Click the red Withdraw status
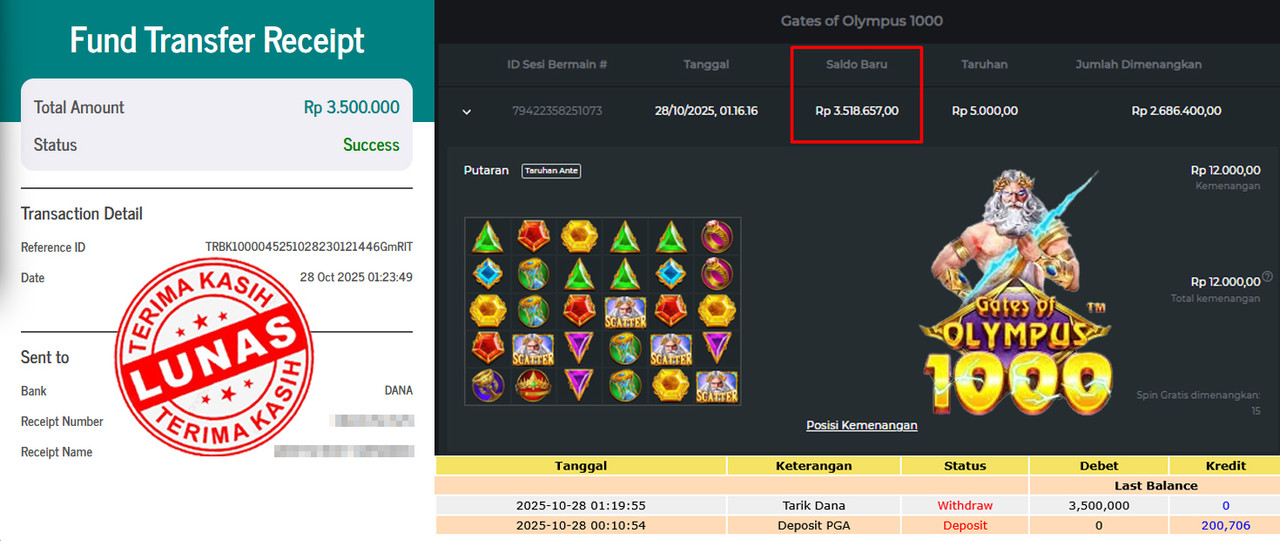The width and height of the screenshot is (1280, 541). point(965,505)
